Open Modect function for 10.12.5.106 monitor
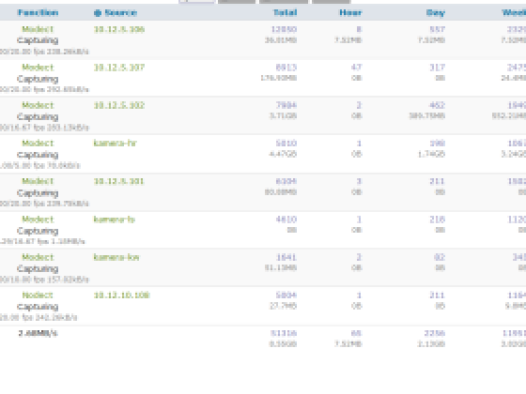The height and width of the screenshot is (394, 526). pos(38,29)
